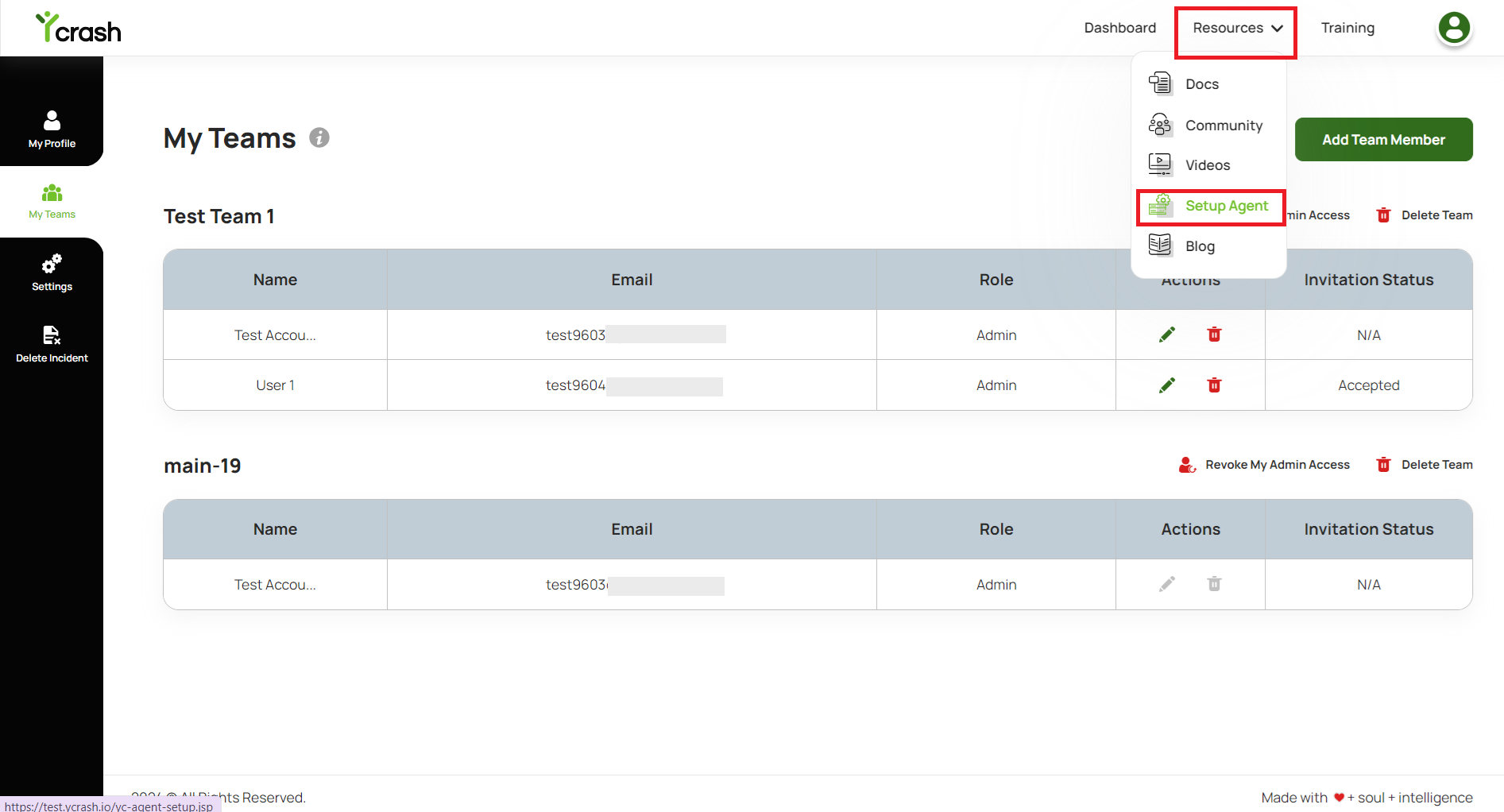The image size is (1504, 812).
Task: Delete User 1 with trash icon
Action: [x=1214, y=385]
